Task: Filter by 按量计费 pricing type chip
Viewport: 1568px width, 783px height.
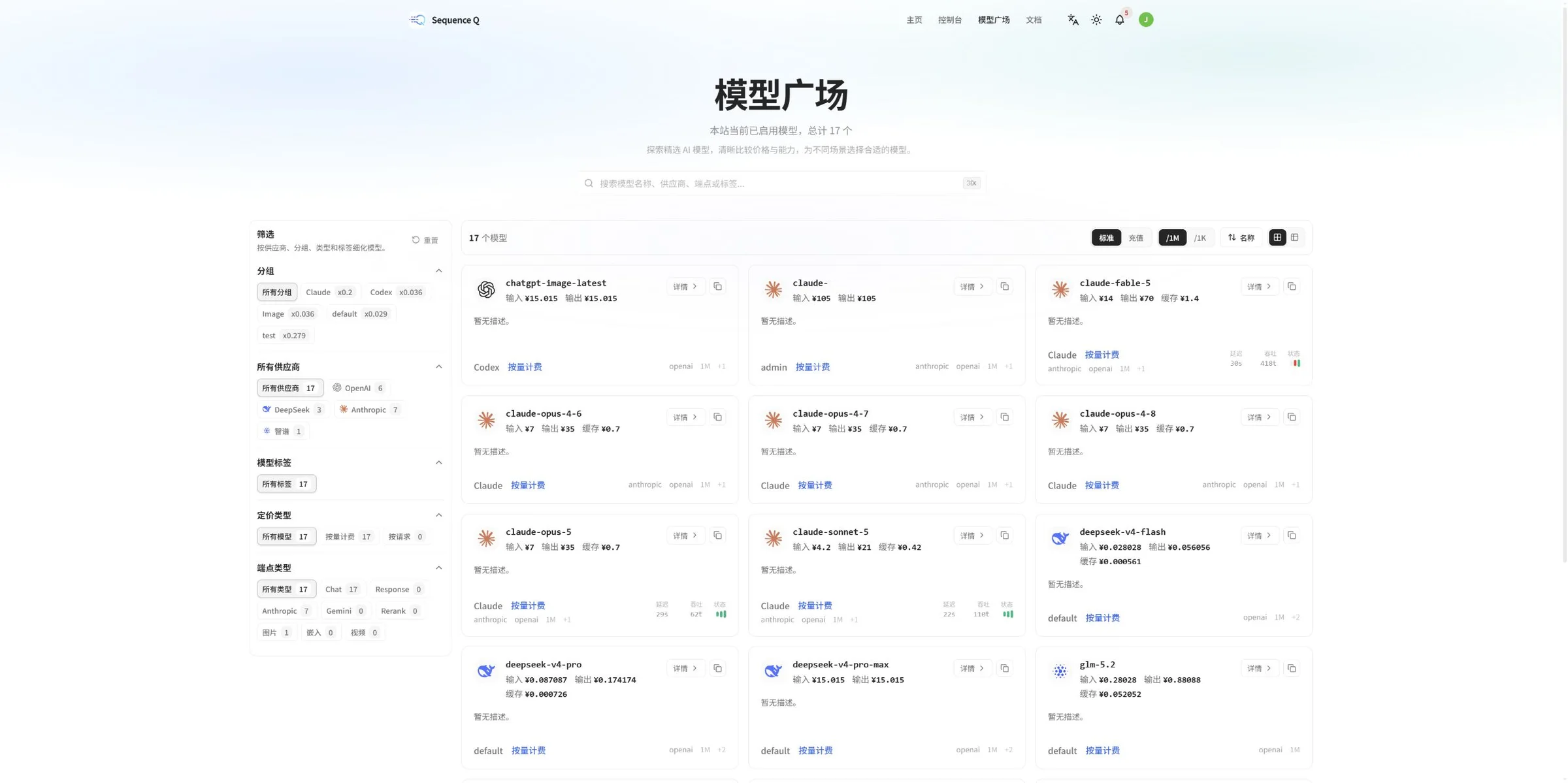Action: (x=349, y=537)
